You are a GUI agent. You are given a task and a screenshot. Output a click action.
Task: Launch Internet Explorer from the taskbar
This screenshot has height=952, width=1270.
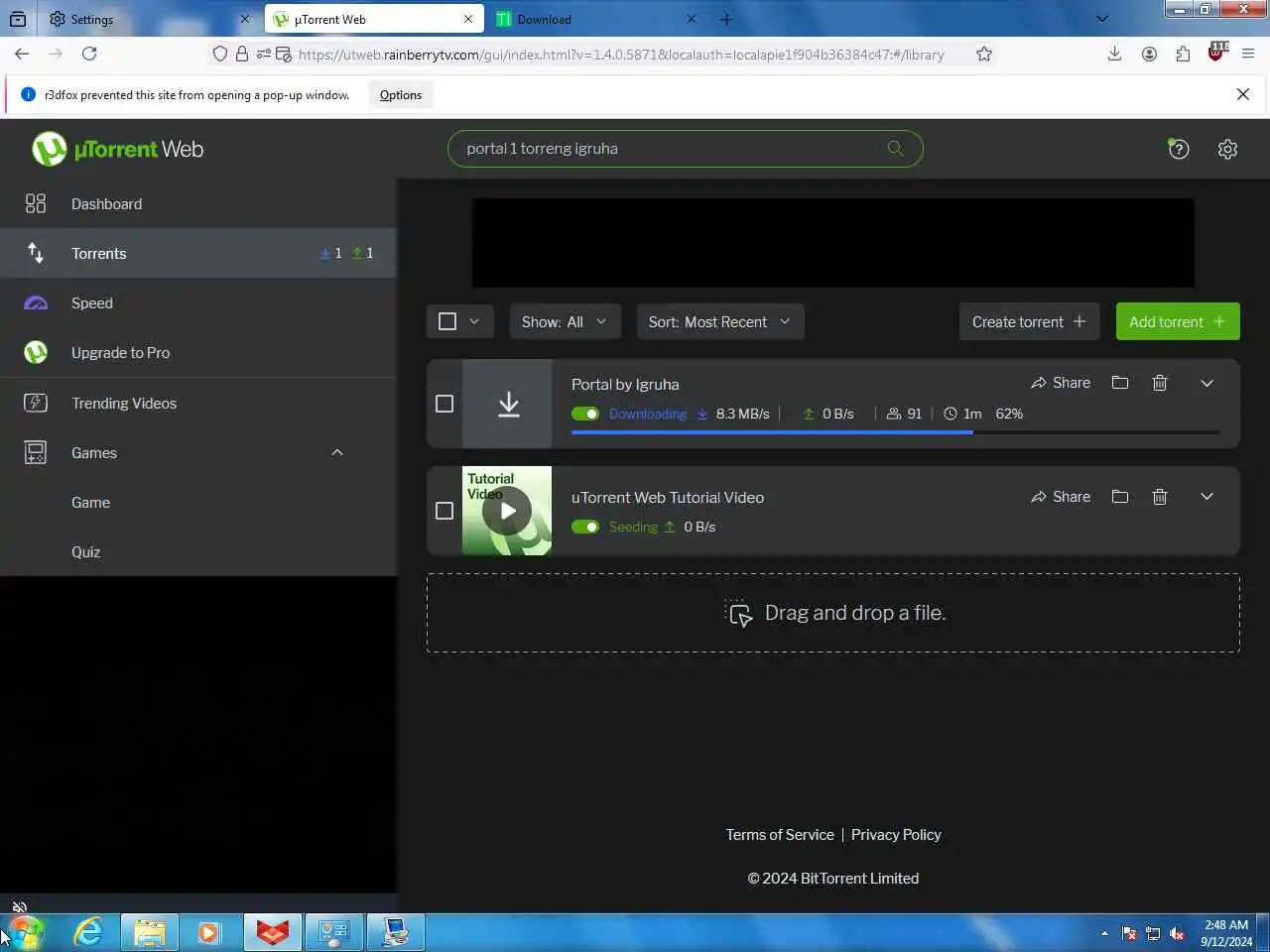88,932
